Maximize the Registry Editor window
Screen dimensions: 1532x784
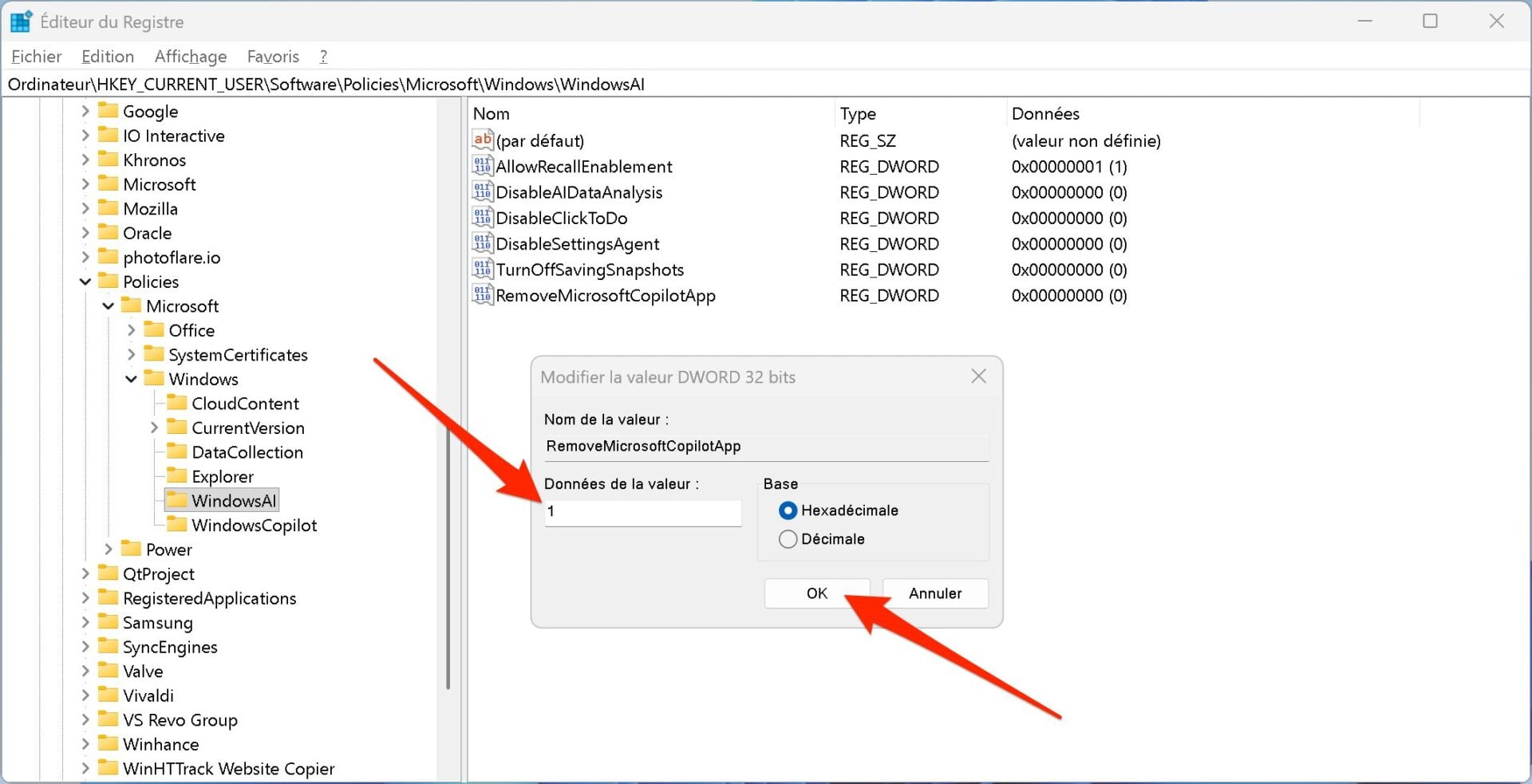pos(1430,21)
